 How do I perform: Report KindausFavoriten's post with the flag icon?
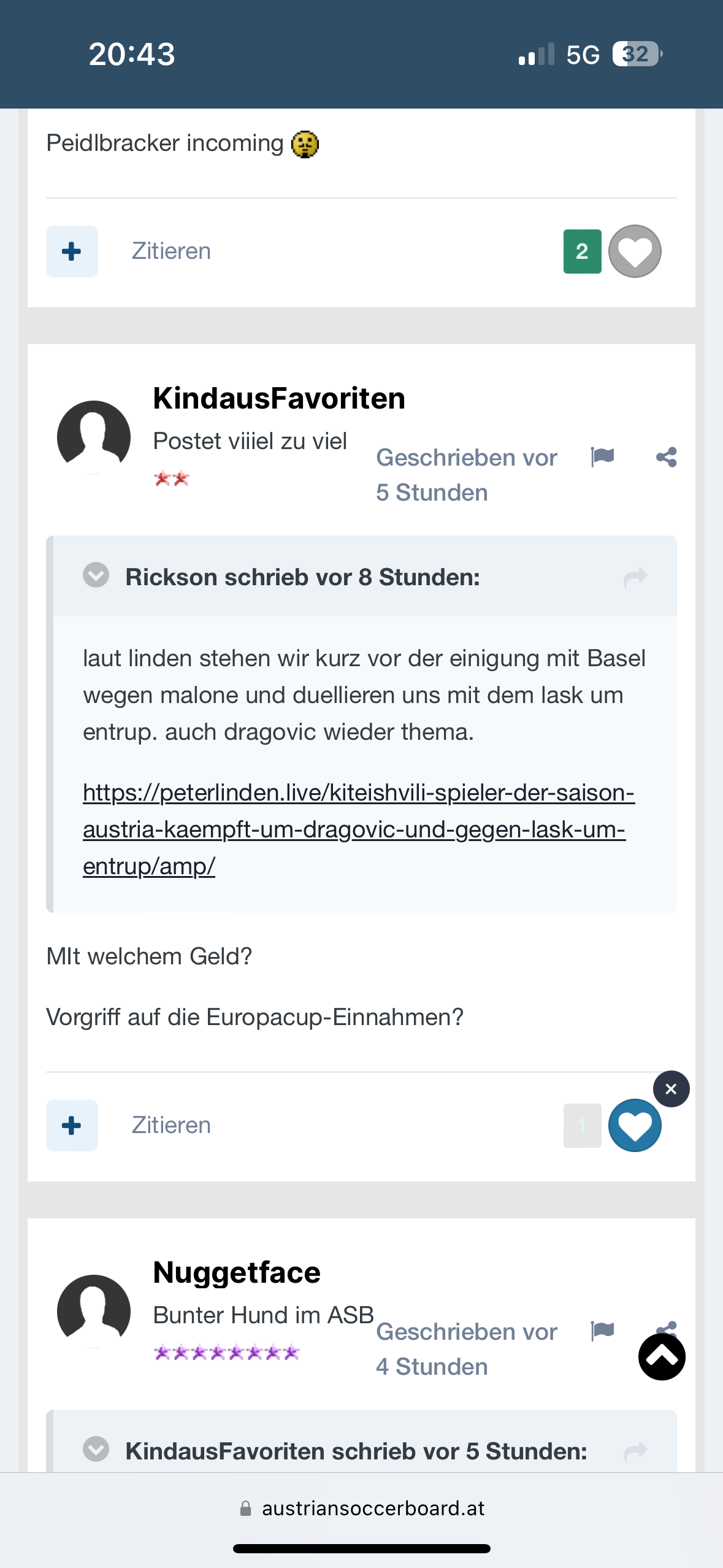click(x=602, y=457)
